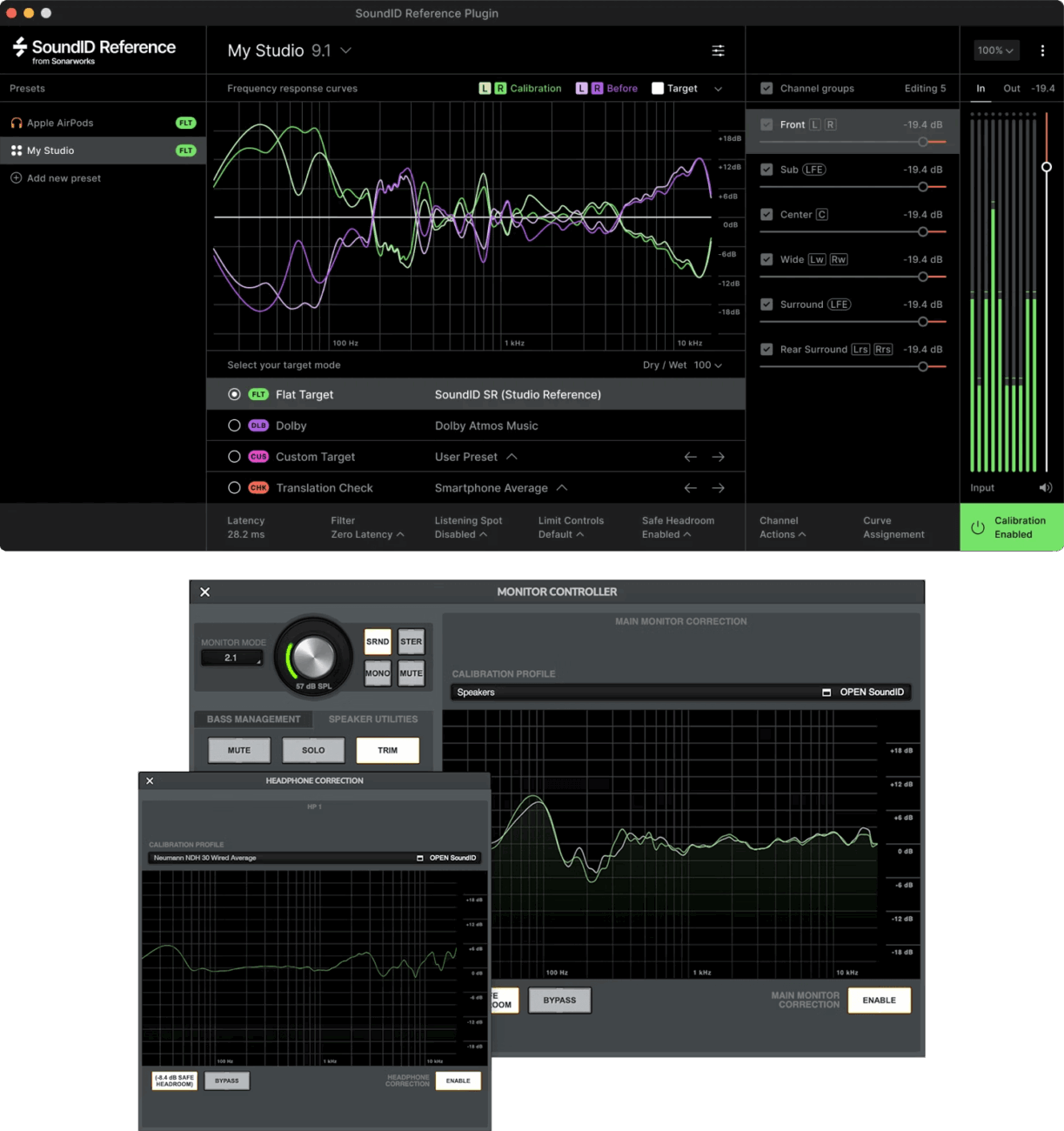Toggle the Before R channel badge
1064x1131 pixels.
(597, 88)
